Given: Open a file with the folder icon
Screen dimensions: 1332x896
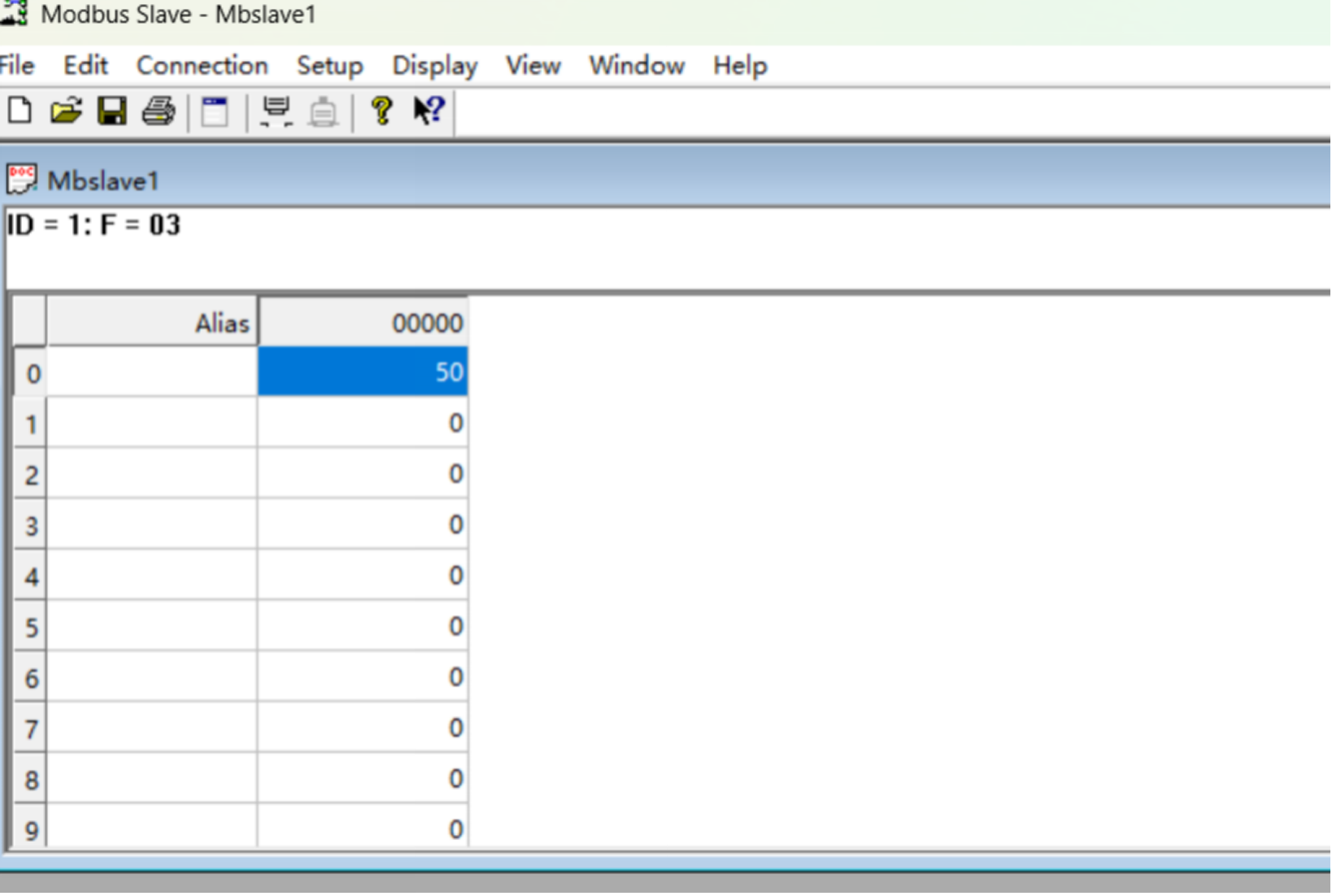Looking at the screenshot, I should pyautogui.click(x=66, y=111).
